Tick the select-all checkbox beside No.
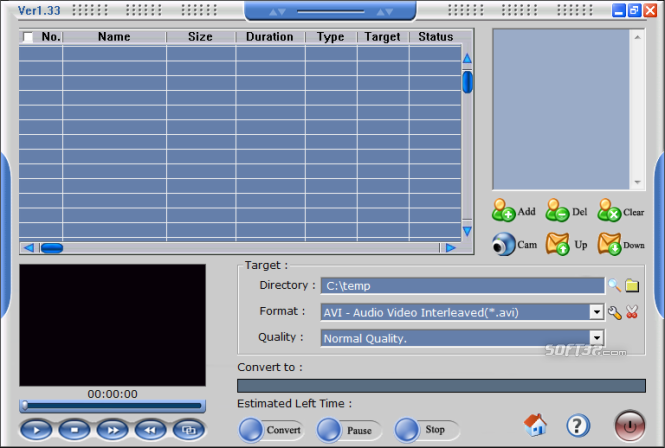Viewport: 665px width, 448px height. (x=28, y=37)
